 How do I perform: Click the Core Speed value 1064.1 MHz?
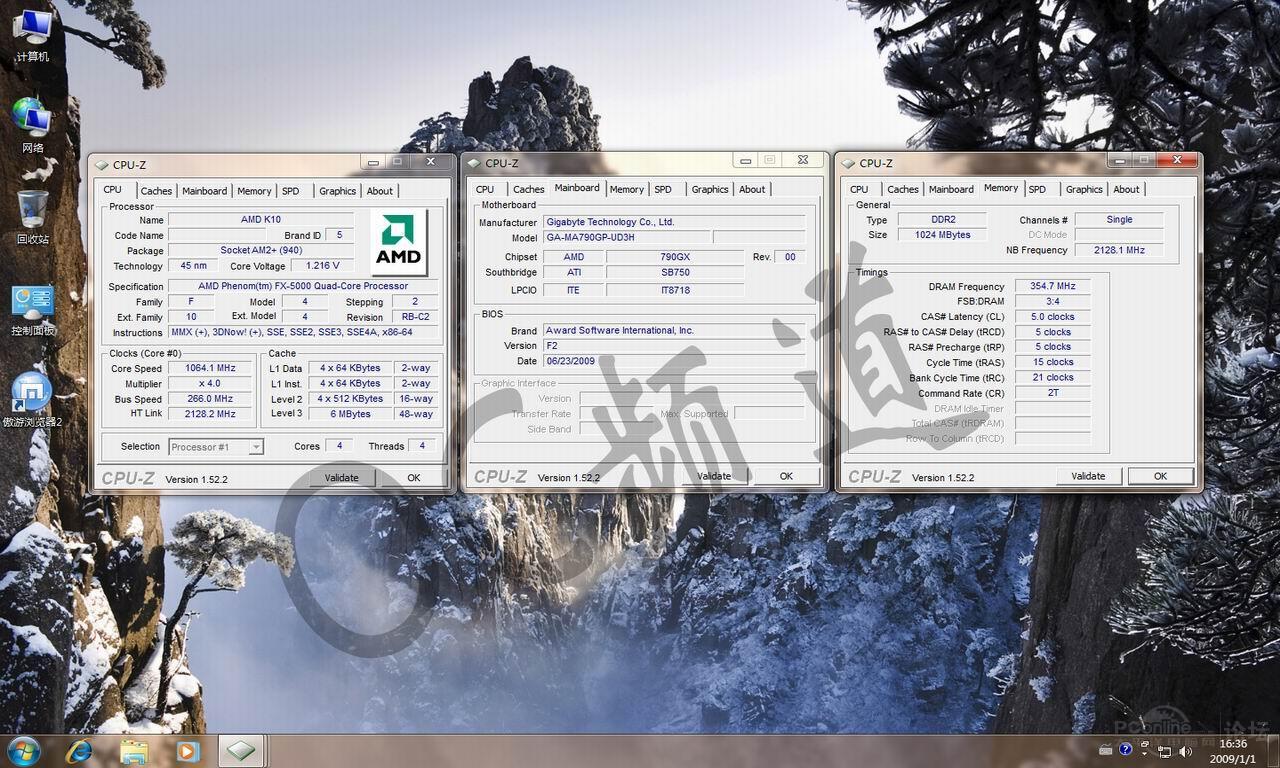(210, 368)
